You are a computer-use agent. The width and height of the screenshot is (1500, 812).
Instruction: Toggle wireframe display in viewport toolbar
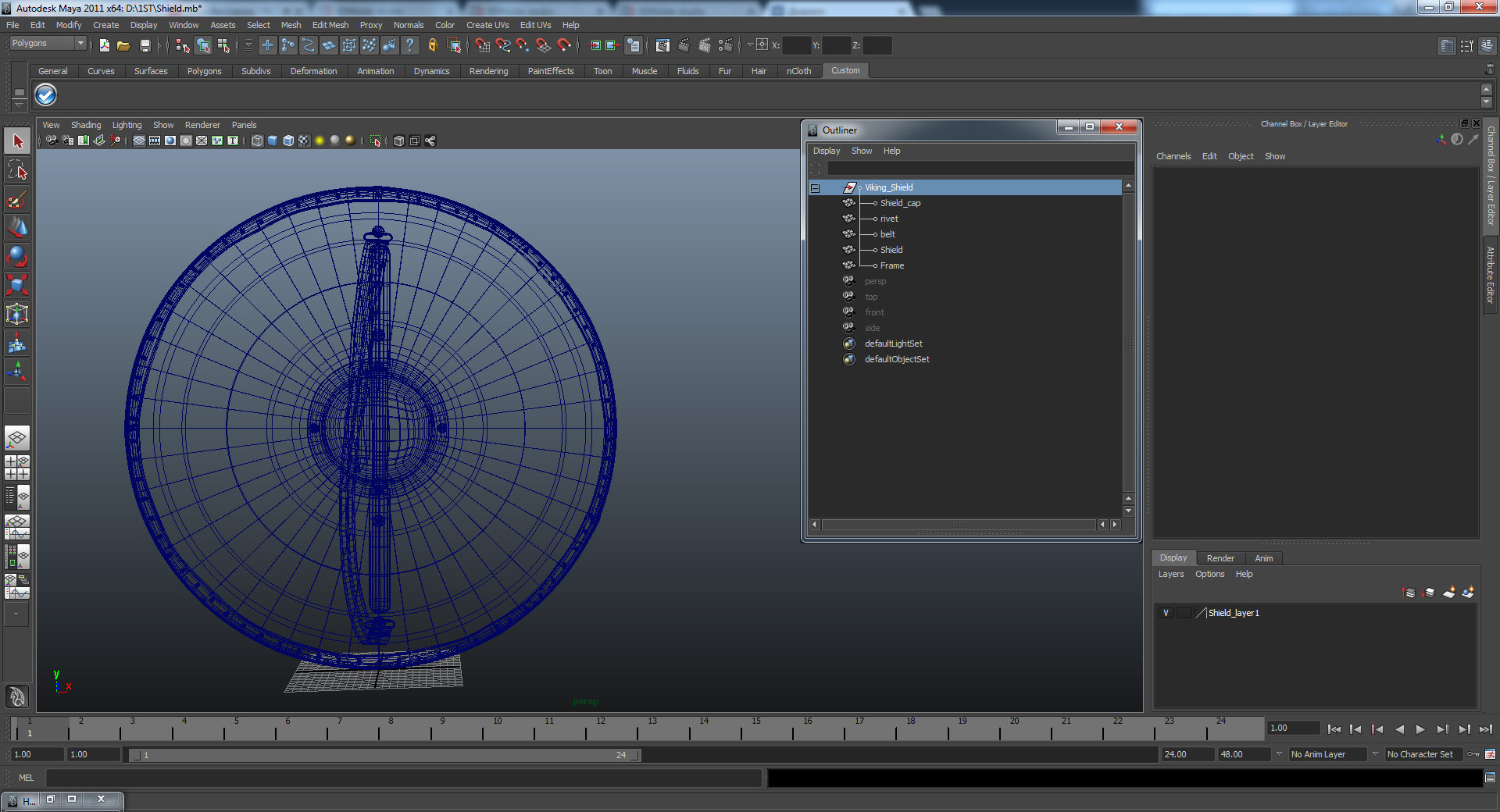click(x=257, y=141)
